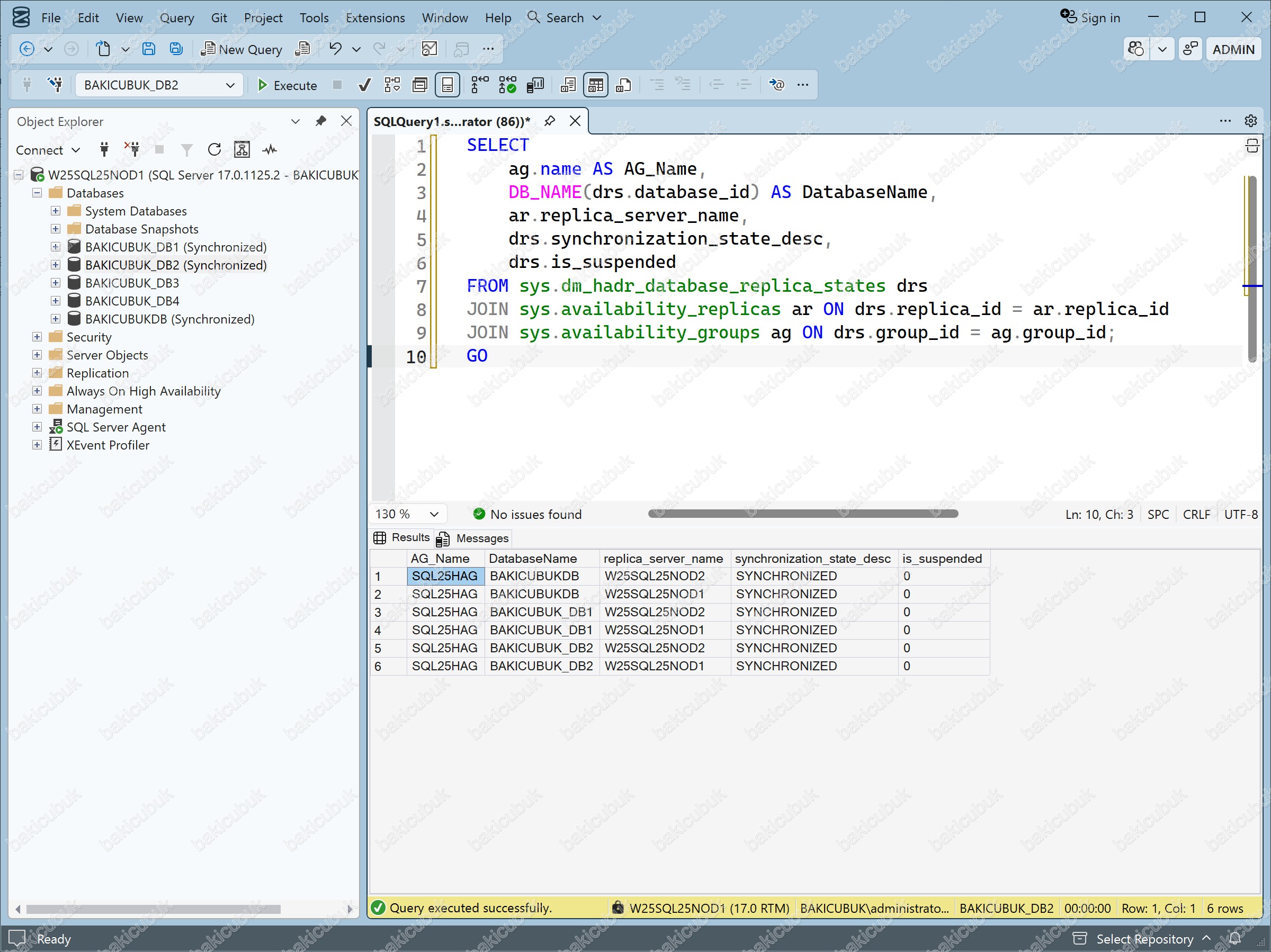Pin the Object Explorer panel
This screenshot has height=952, width=1271.
(x=321, y=121)
